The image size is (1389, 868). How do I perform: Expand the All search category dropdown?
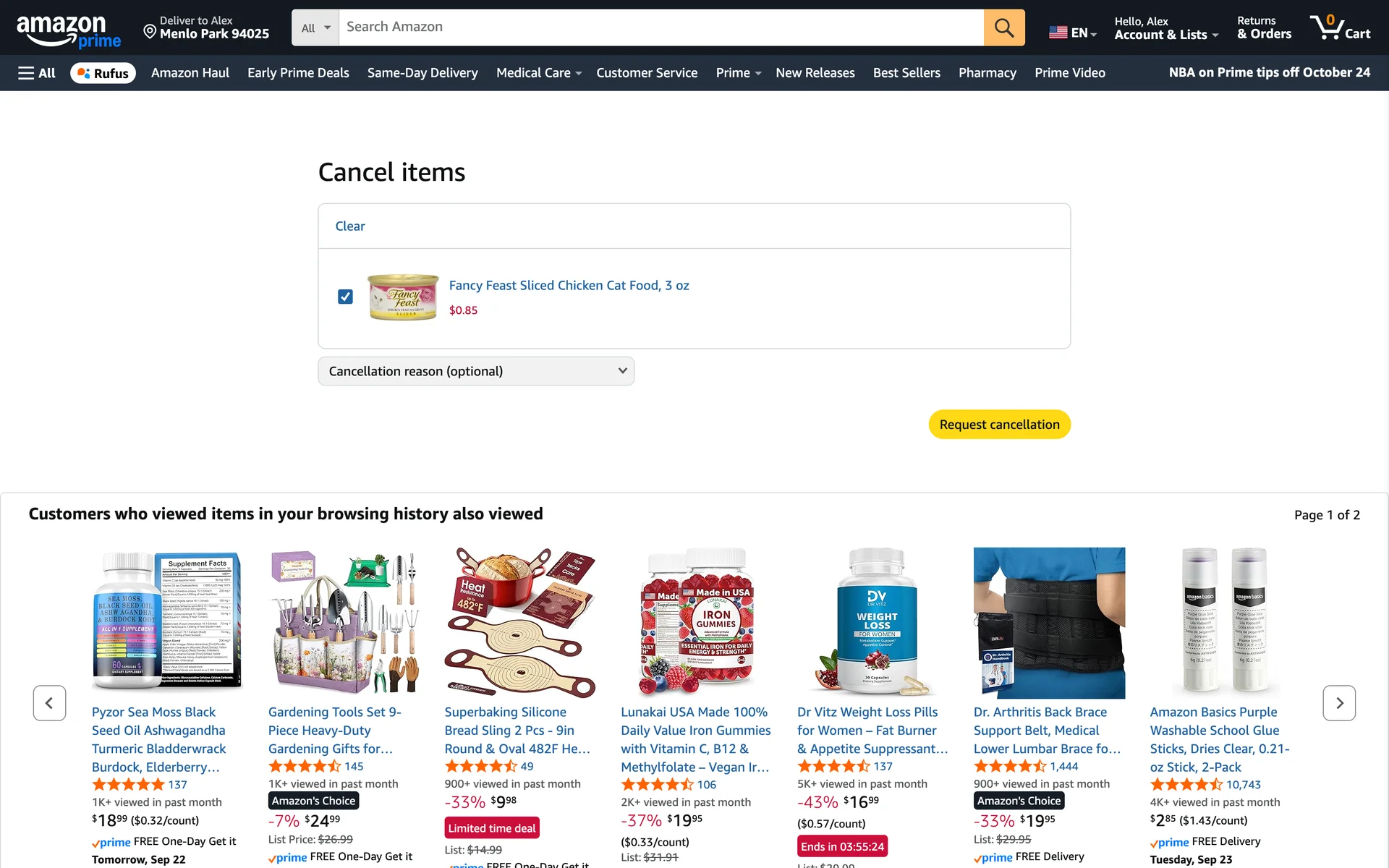click(x=315, y=27)
